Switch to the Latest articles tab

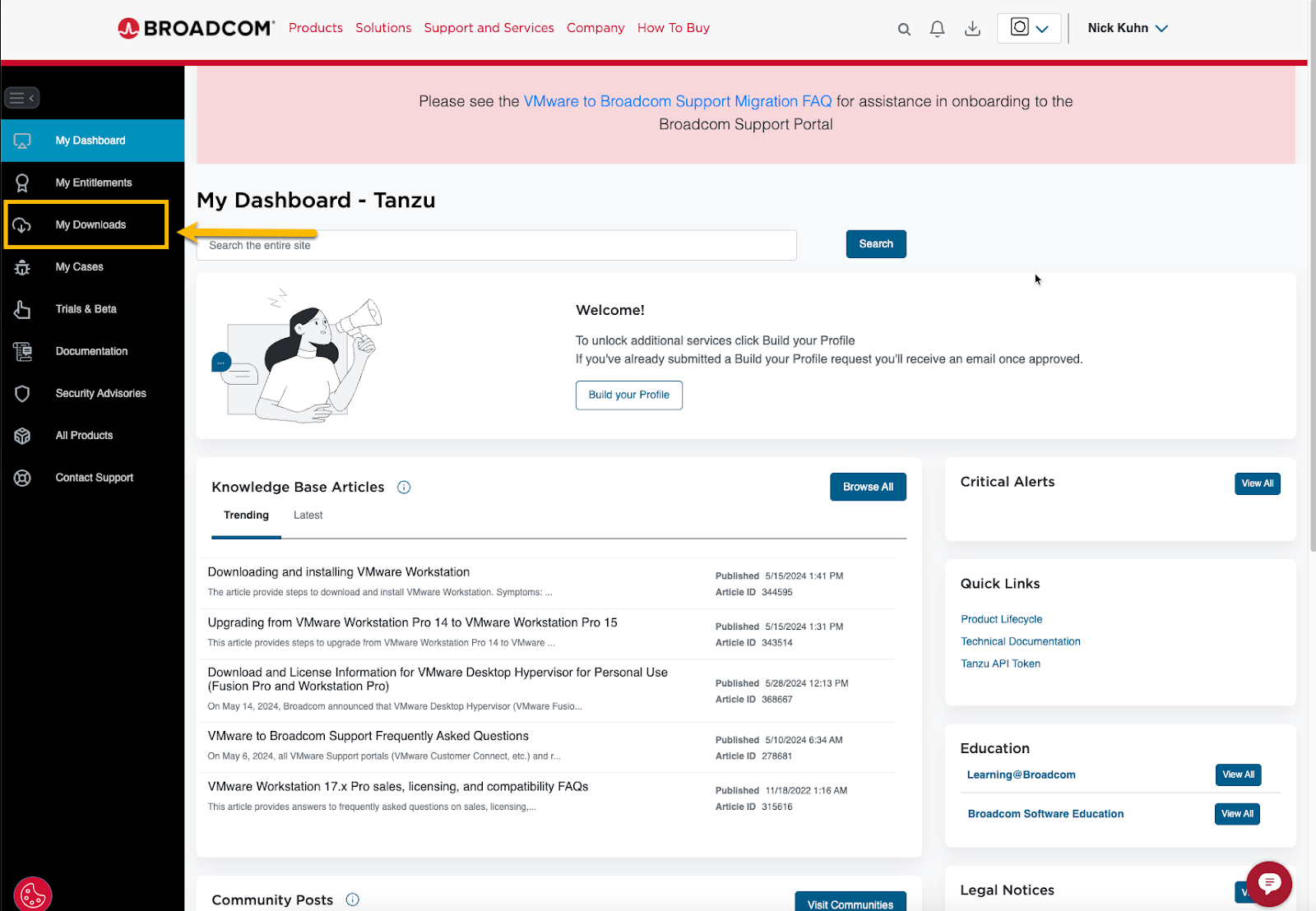click(308, 516)
